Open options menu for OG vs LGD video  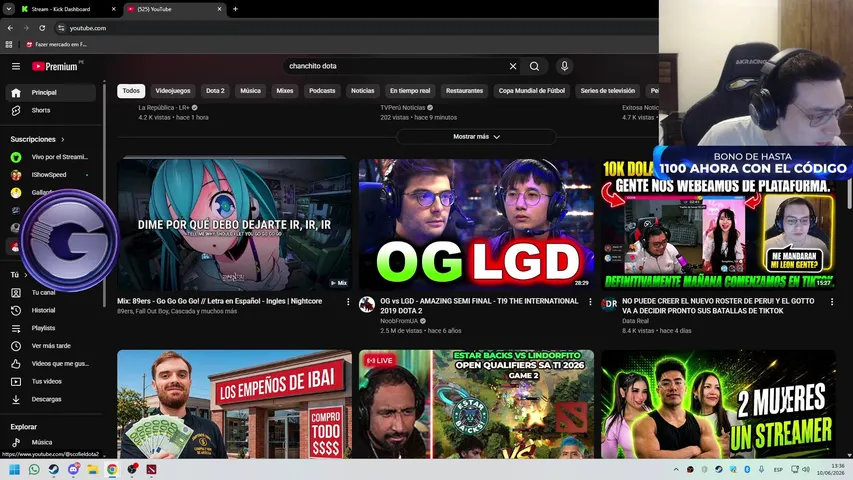click(x=590, y=301)
